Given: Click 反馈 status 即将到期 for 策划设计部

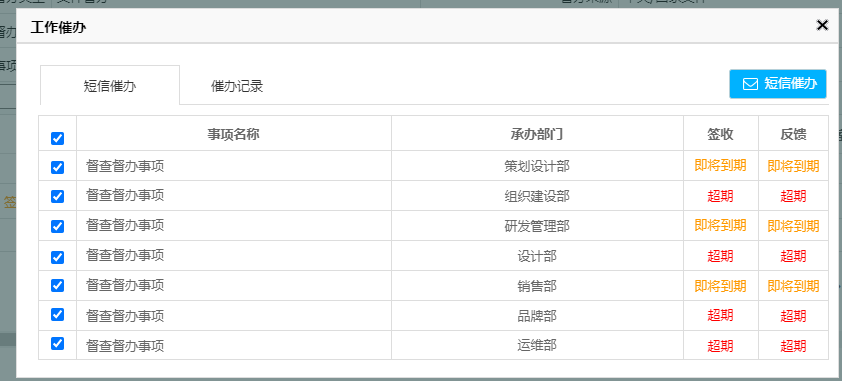Looking at the screenshot, I should point(794,166).
